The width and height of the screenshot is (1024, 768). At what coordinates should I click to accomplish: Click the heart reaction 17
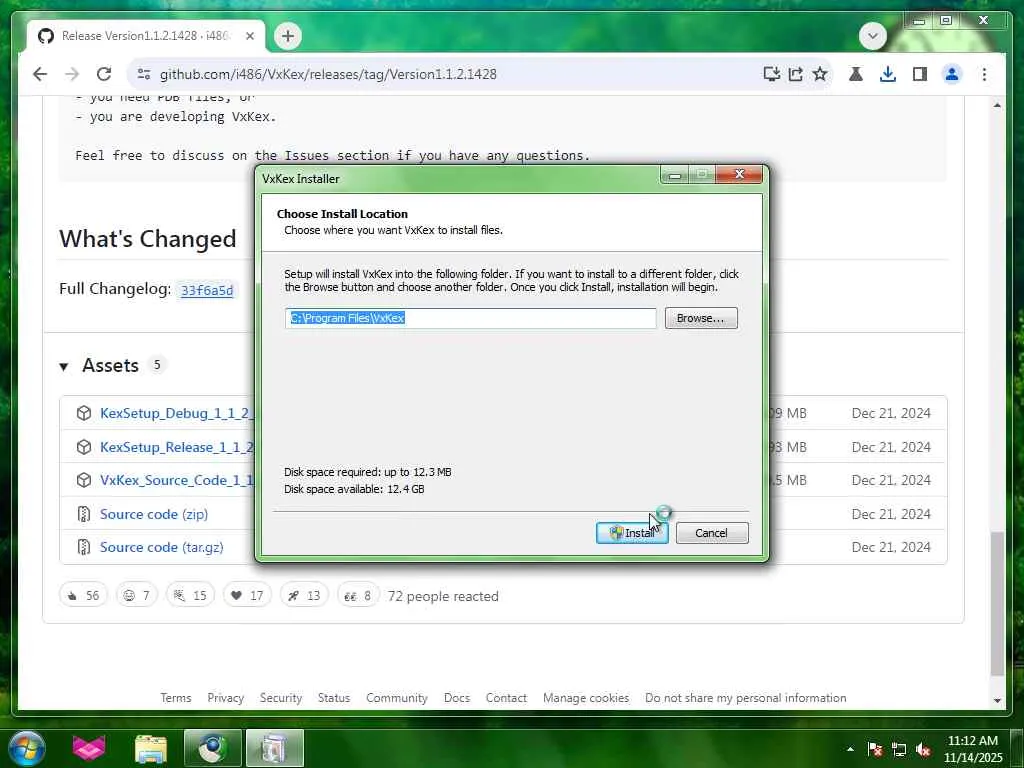(x=247, y=596)
